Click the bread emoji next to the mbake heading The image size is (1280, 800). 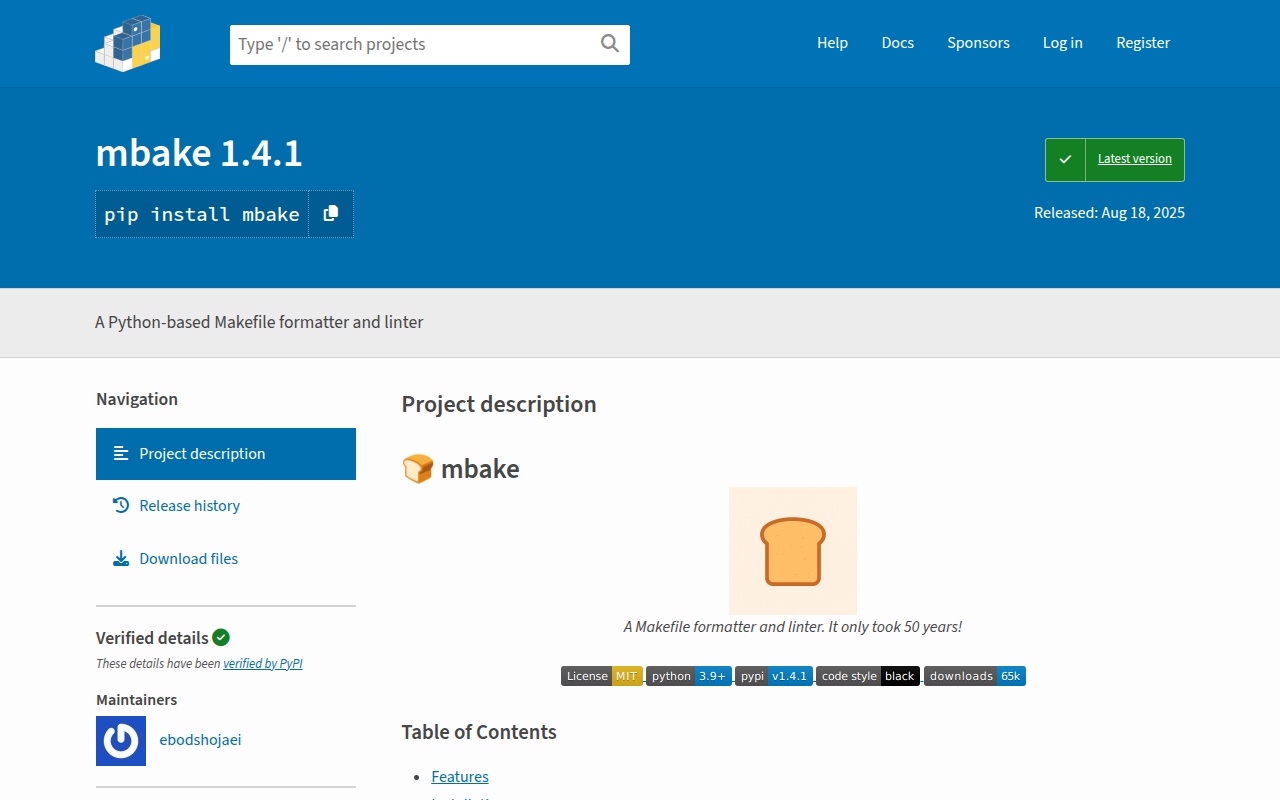[x=417, y=468]
